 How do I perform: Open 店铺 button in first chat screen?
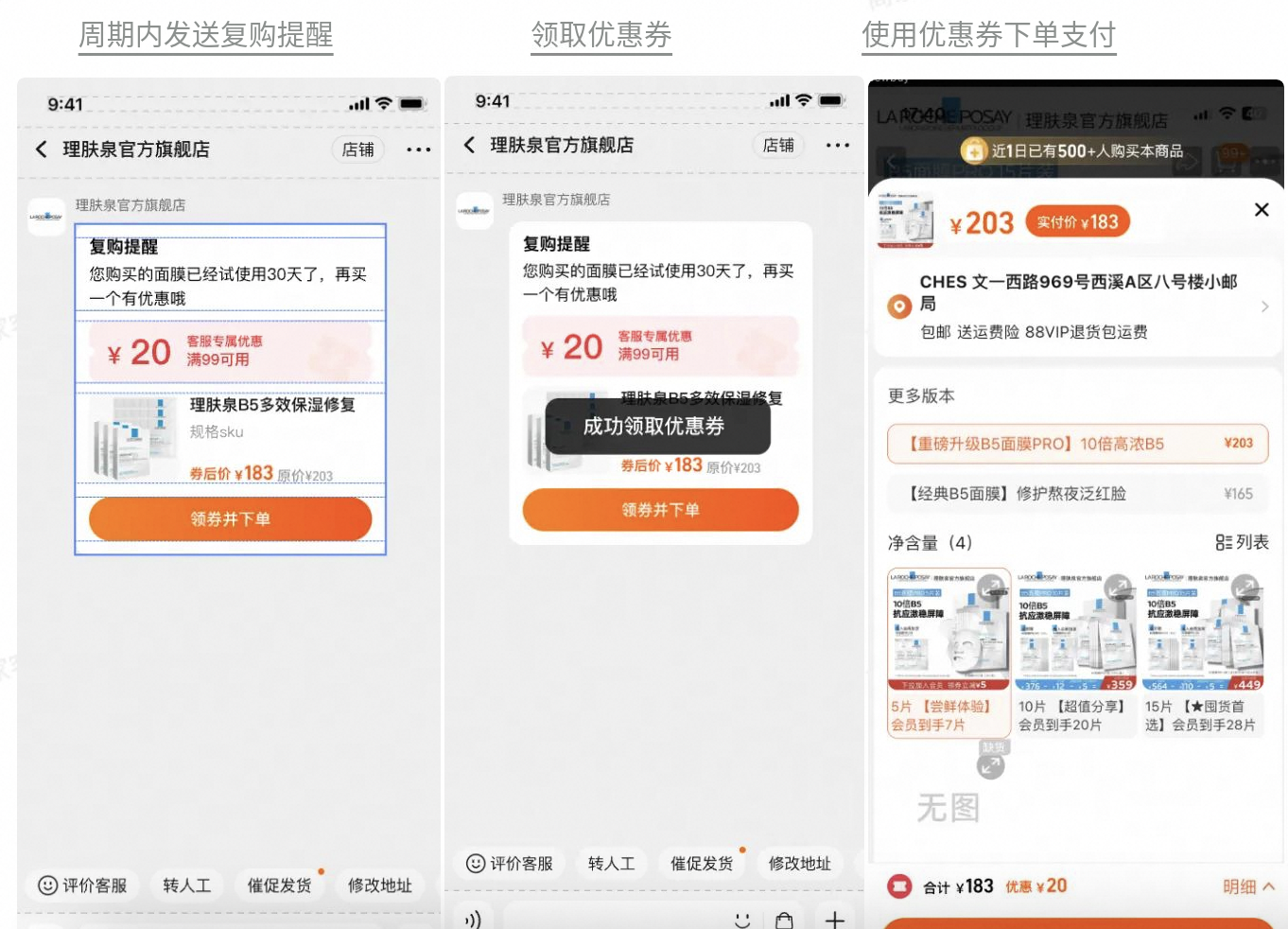click(357, 149)
